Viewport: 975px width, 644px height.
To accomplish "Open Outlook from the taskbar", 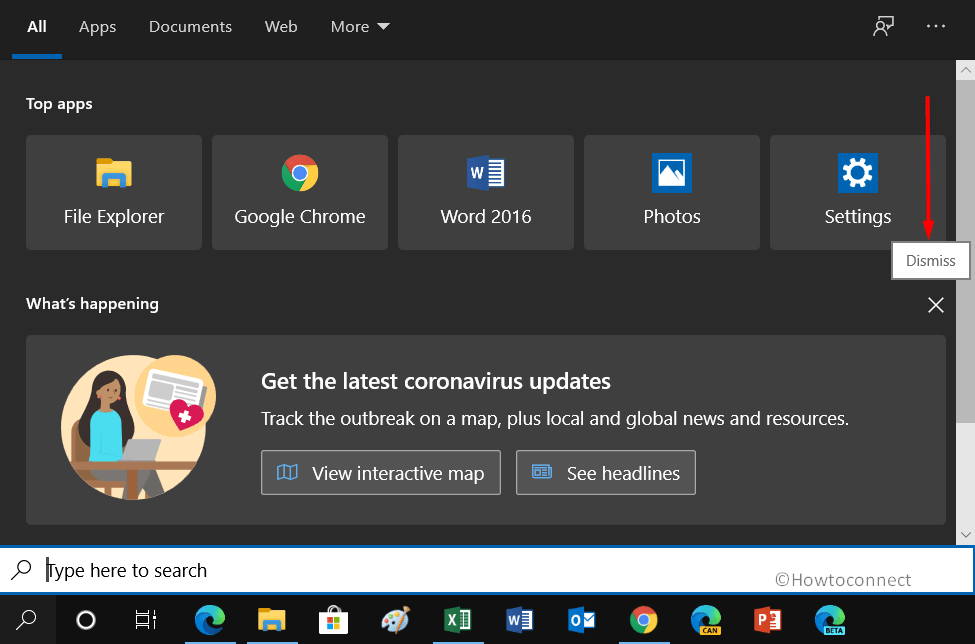I will [x=581, y=620].
